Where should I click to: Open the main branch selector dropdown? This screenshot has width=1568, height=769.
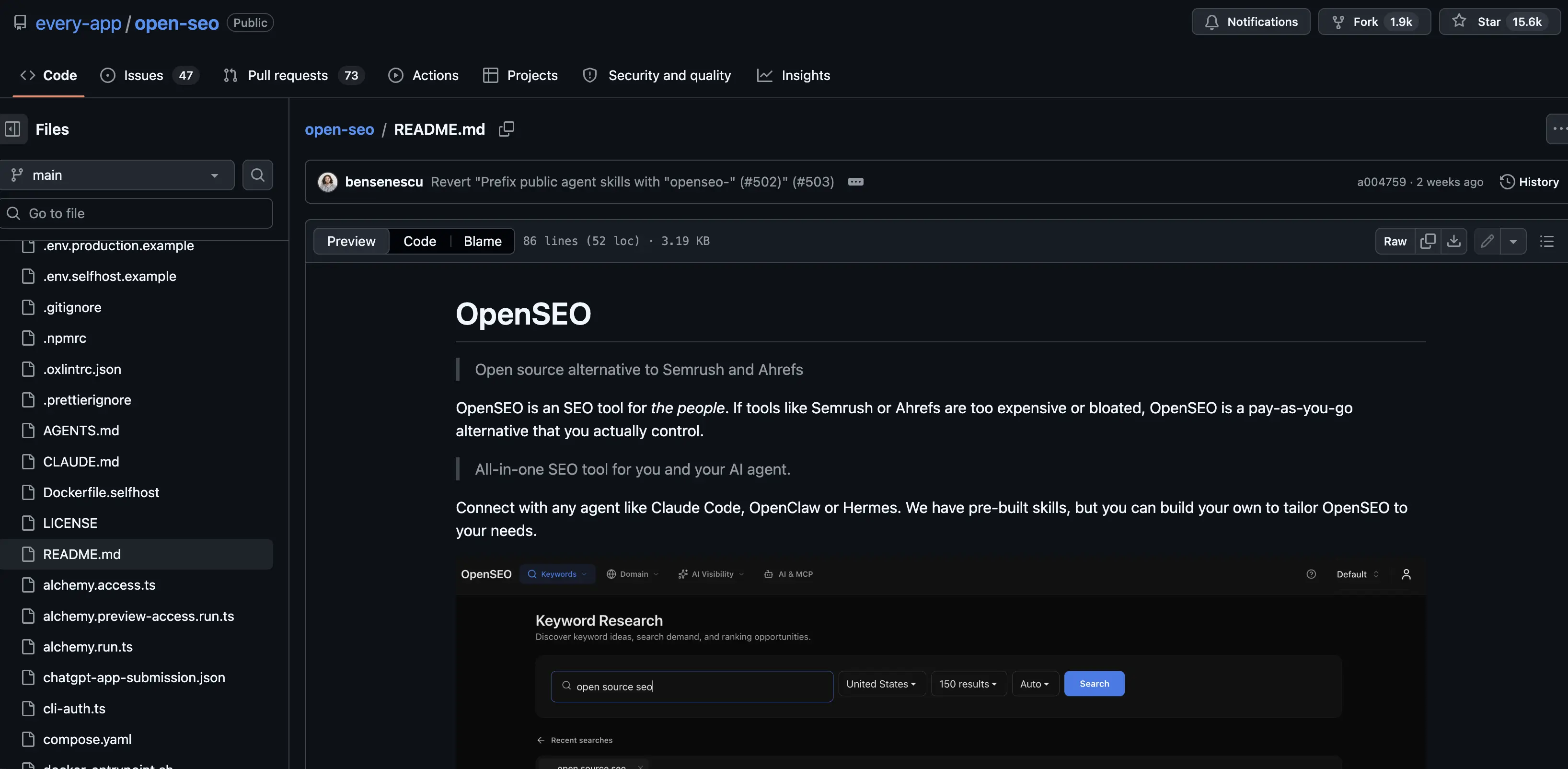coord(116,175)
